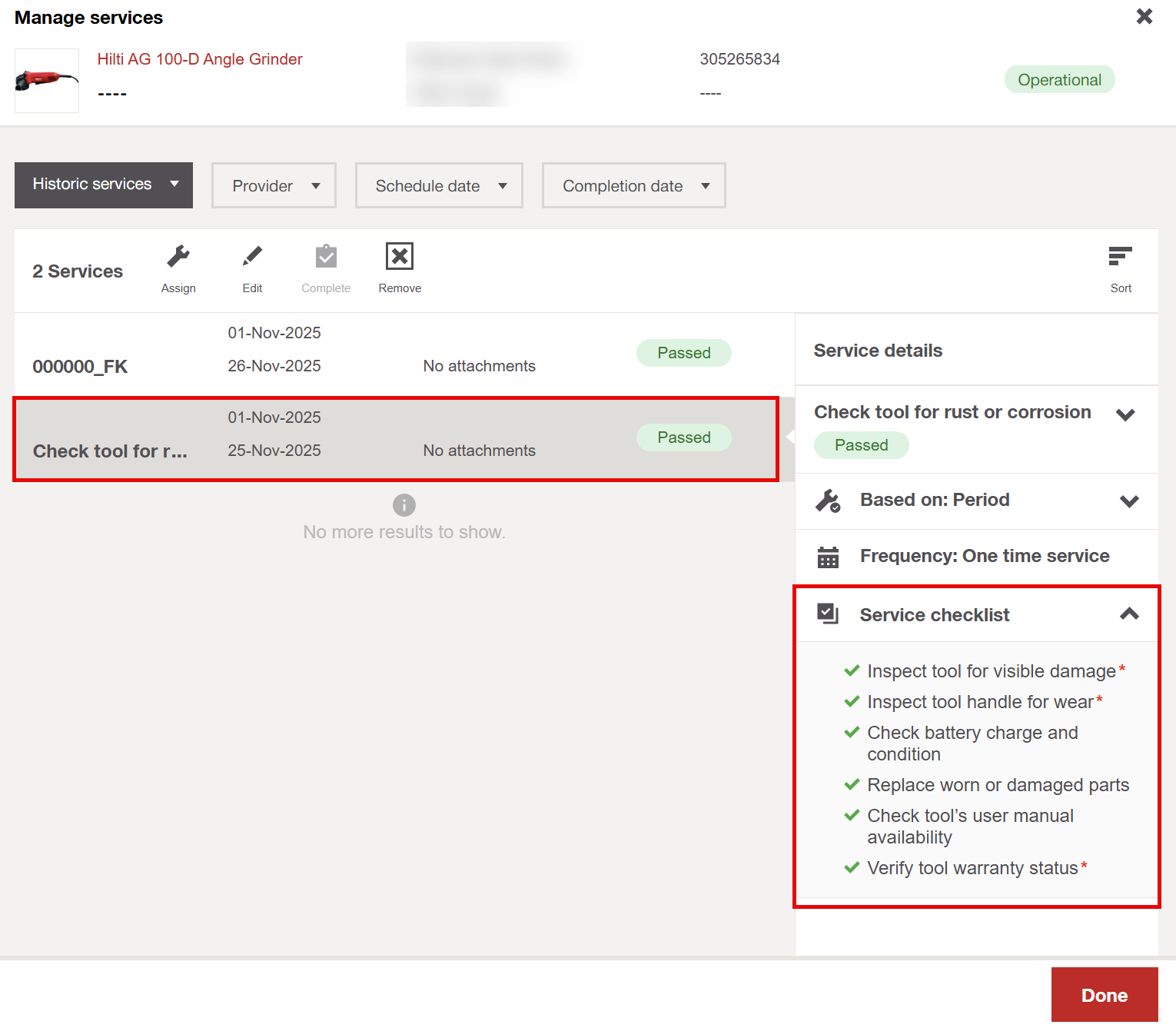Collapse the Service checklist section
The height and width of the screenshot is (1028, 1176).
tap(1128, 614)
